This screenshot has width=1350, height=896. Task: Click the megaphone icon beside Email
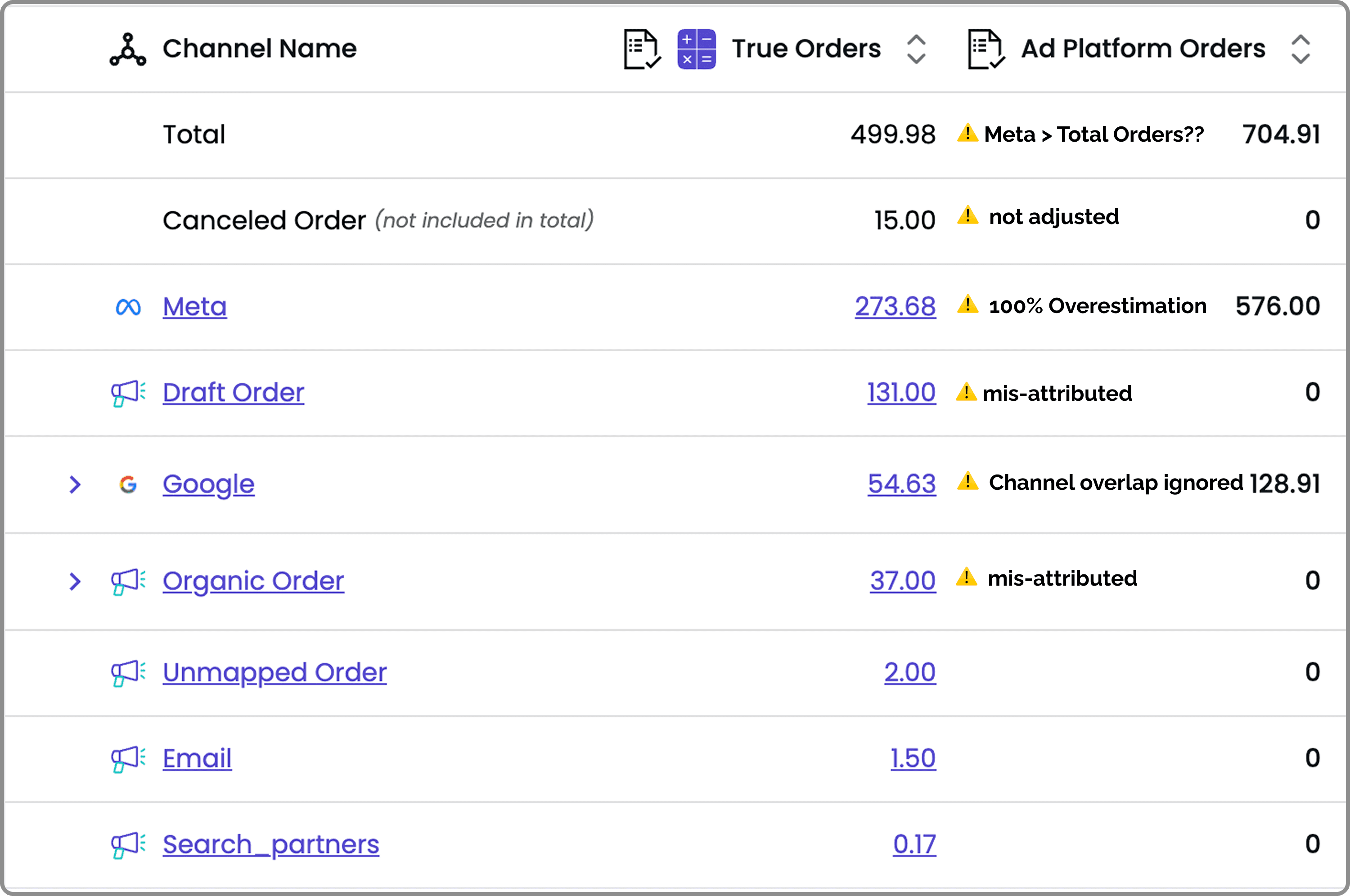128,759
